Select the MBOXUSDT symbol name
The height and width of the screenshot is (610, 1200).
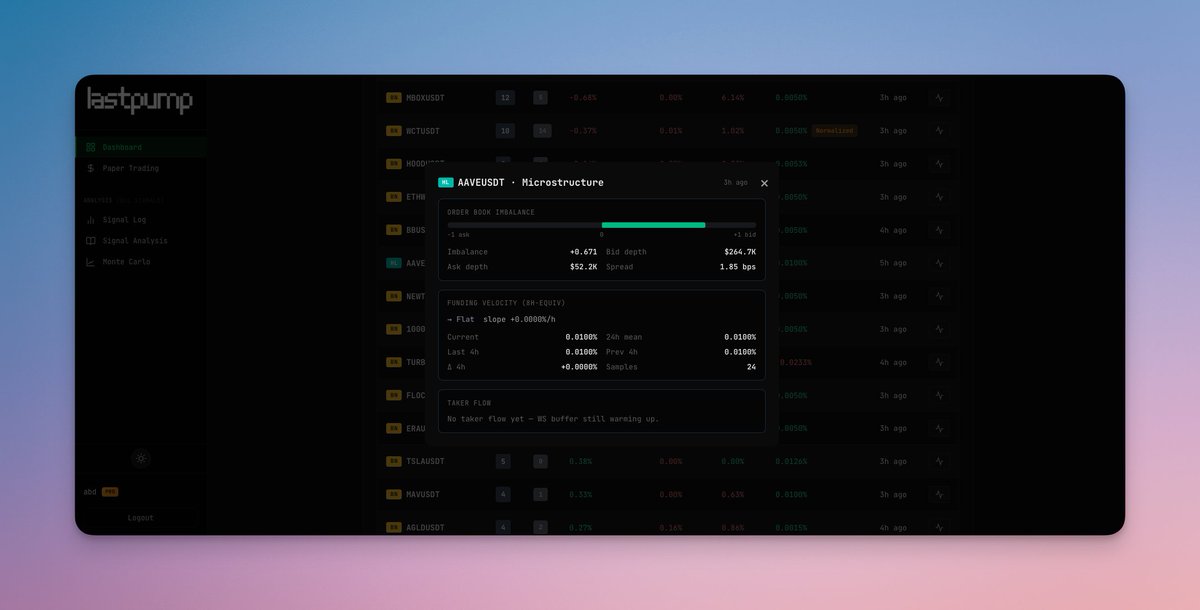(425, 98)
